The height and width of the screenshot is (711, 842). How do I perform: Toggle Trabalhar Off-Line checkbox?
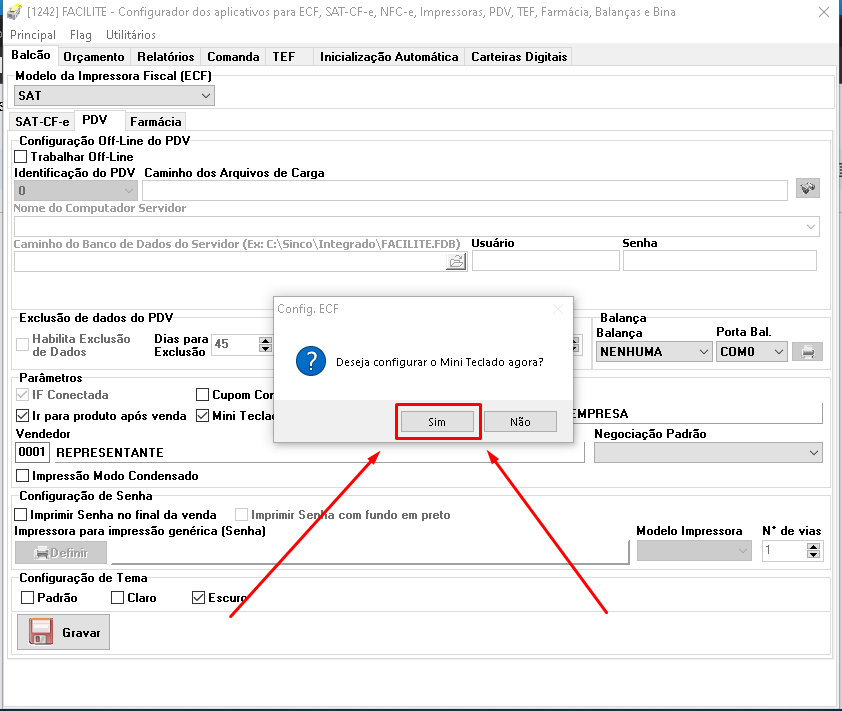(x=20, y=157)
